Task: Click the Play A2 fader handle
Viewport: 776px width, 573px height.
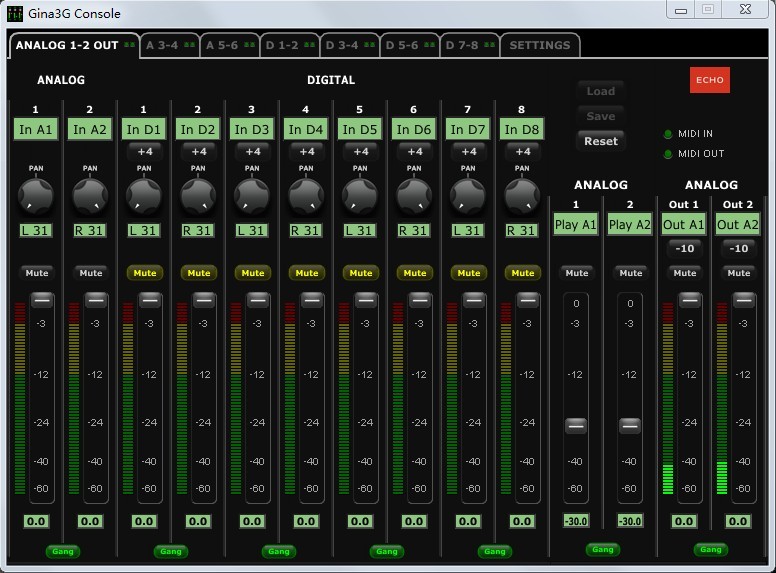Action: (630, 426)
